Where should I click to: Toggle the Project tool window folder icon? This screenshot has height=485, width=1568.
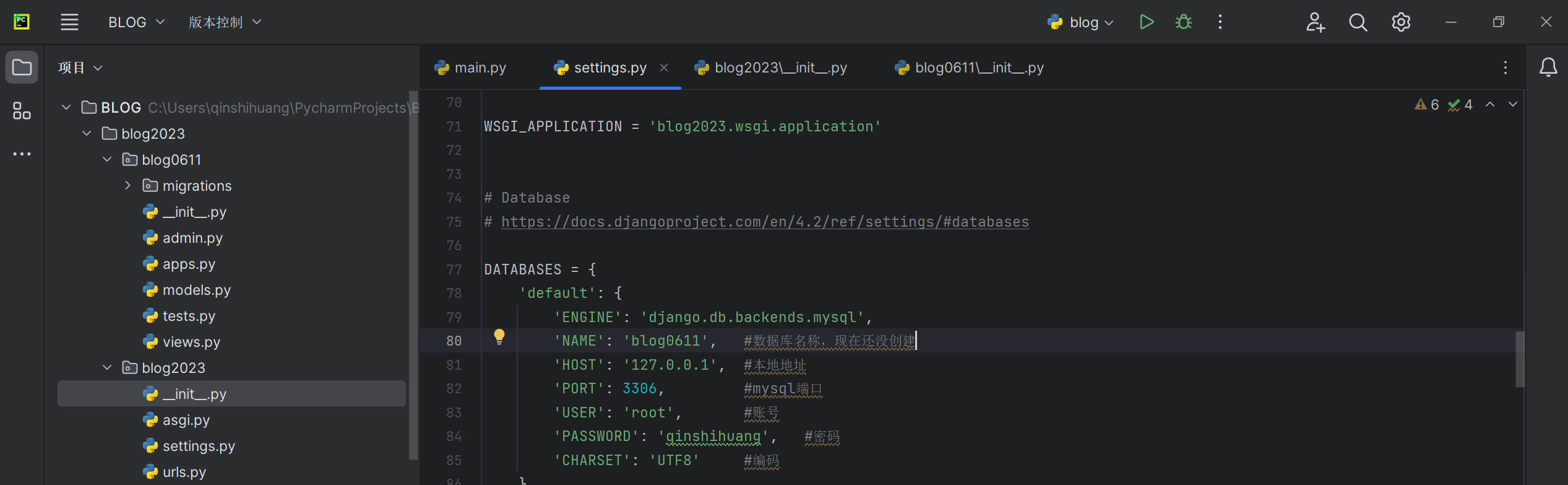click(x=22, y=67)
